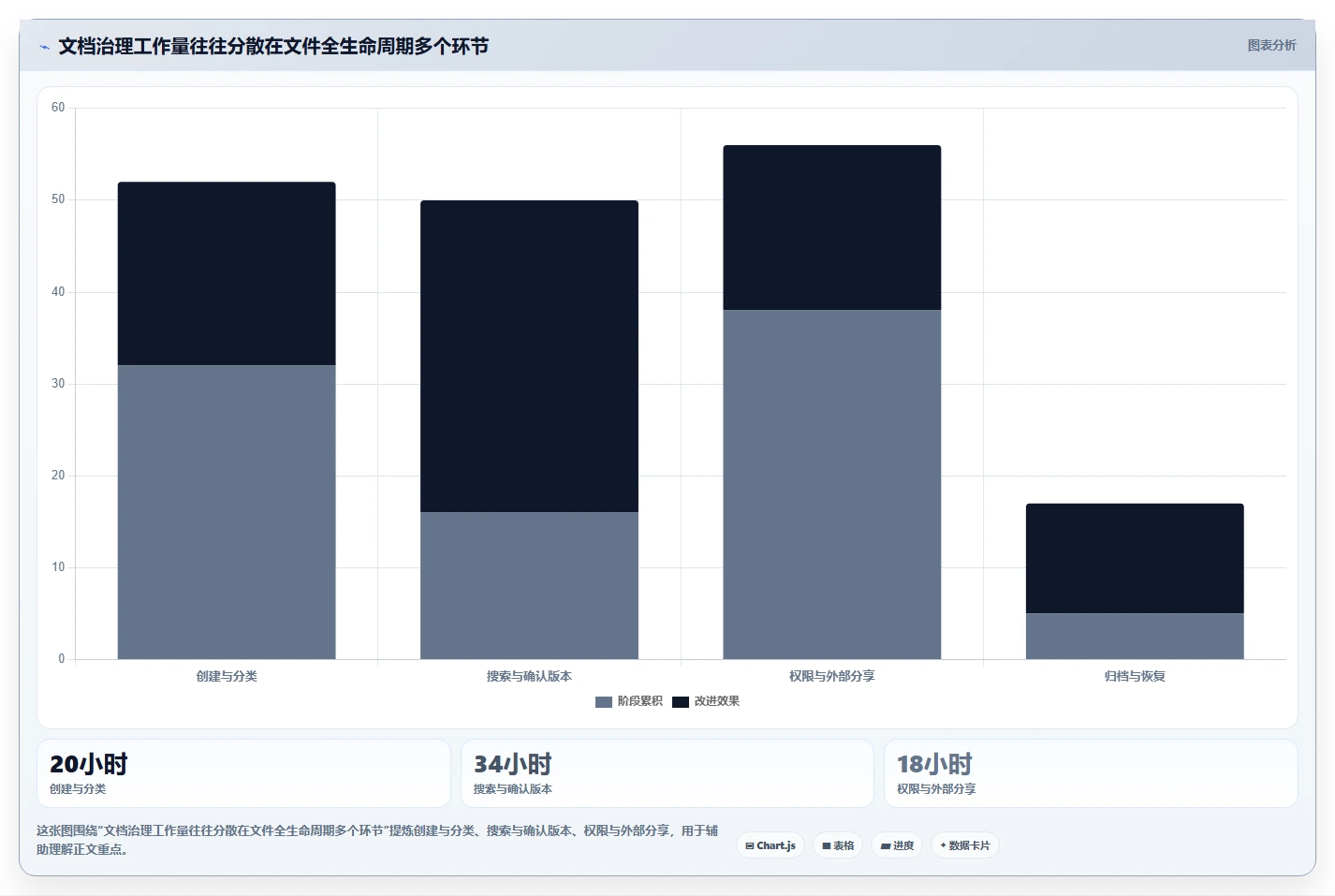Click the 数据卡片 tag pill
The height and width of the screenshot is (896, 1335).
[964, 845]
